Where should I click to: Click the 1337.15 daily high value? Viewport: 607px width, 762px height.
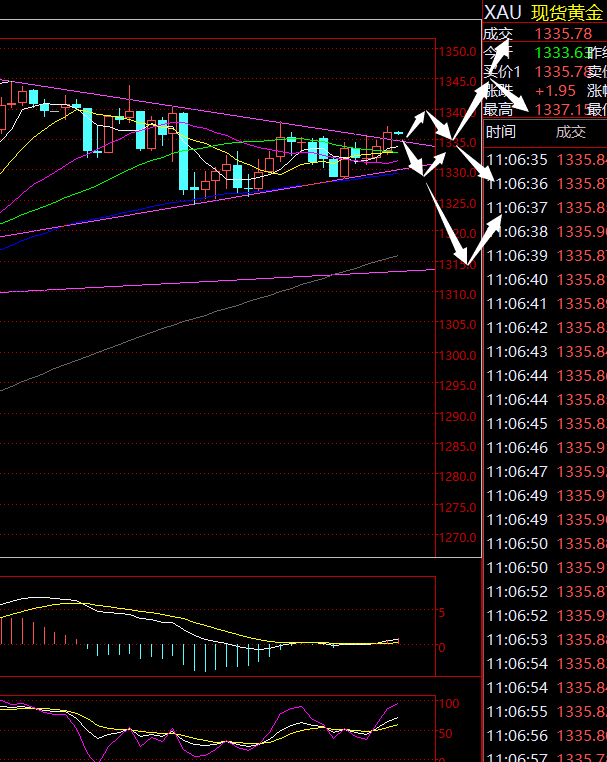pos(562,110)
